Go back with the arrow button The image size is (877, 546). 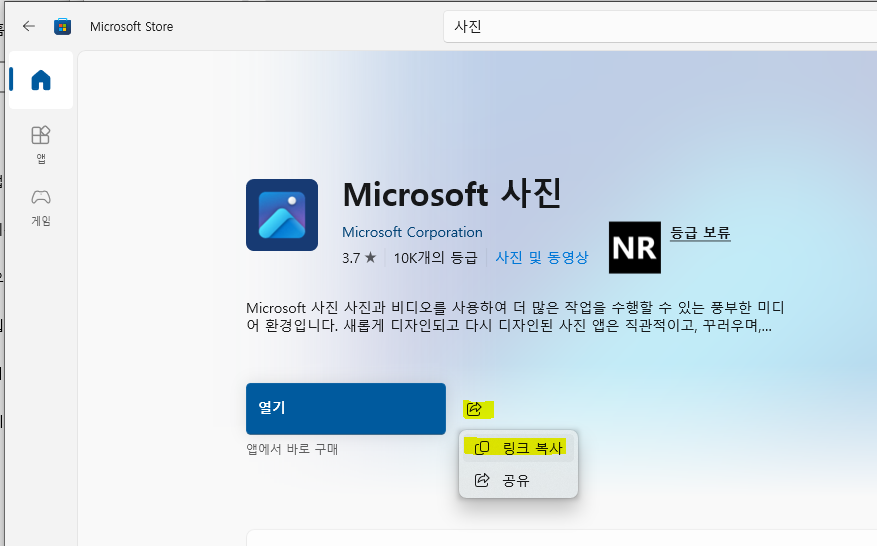pyautogui.click(x=29, y=26)
